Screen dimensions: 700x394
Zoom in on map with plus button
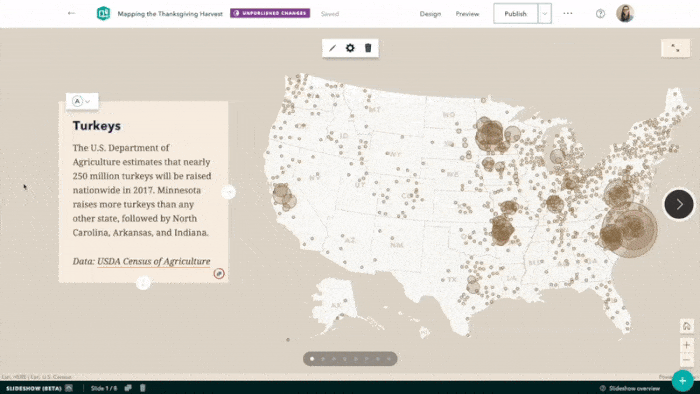tap(687, 345)
